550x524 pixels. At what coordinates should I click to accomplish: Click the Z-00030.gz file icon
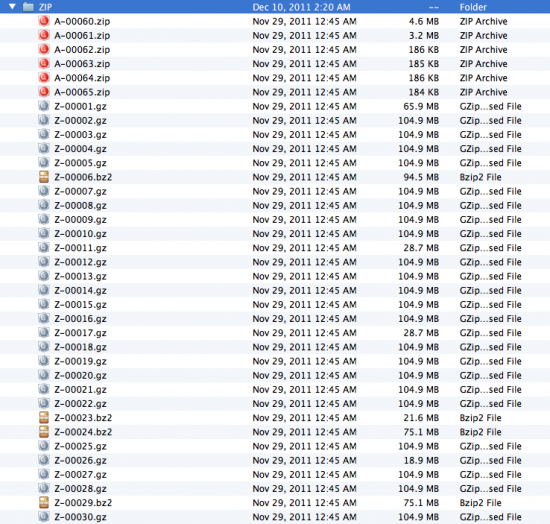tap(44, 517)
